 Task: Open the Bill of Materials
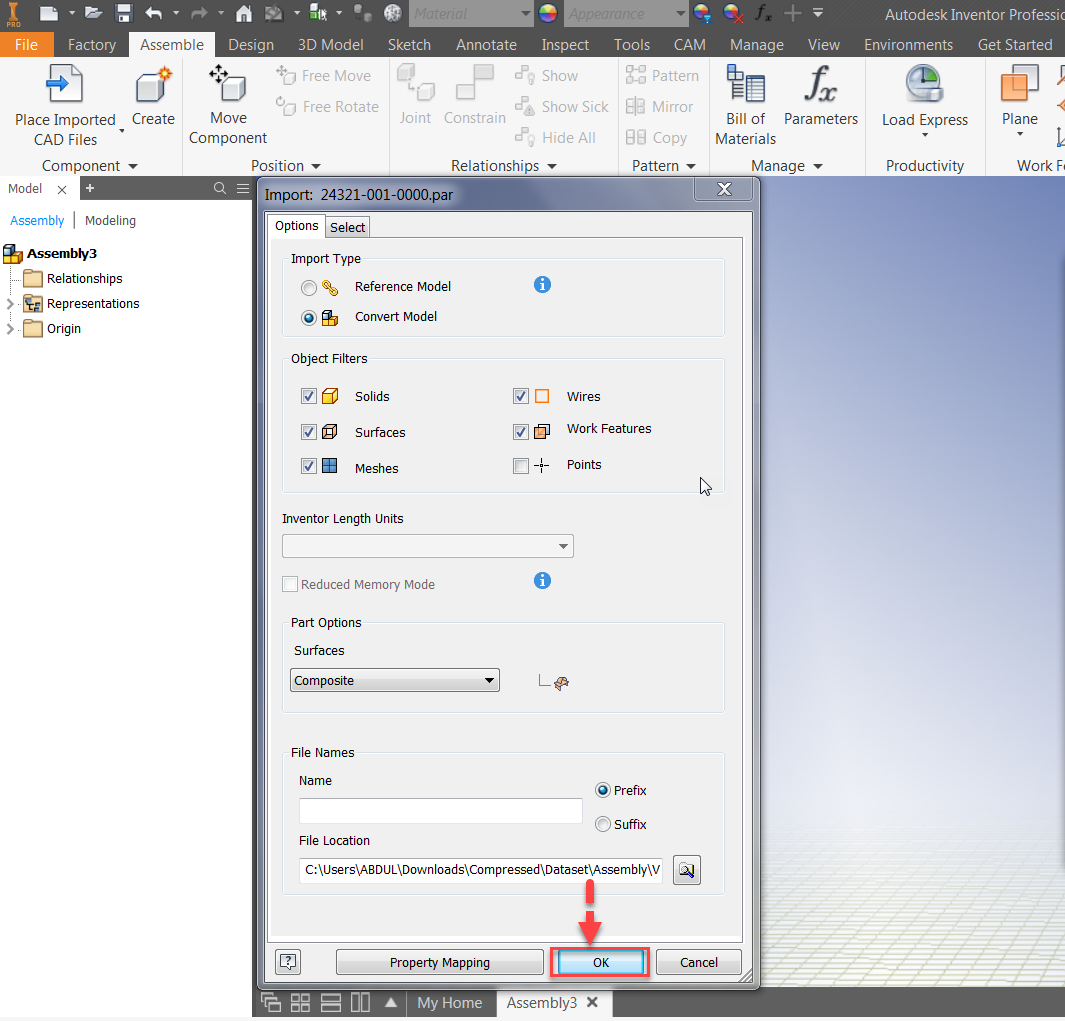[x=744, y=100]
